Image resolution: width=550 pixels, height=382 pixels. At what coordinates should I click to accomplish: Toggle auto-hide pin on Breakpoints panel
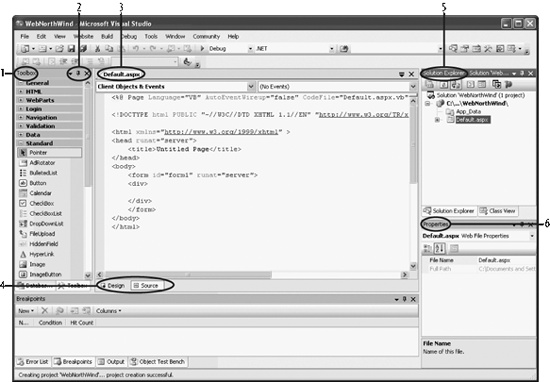404,299
